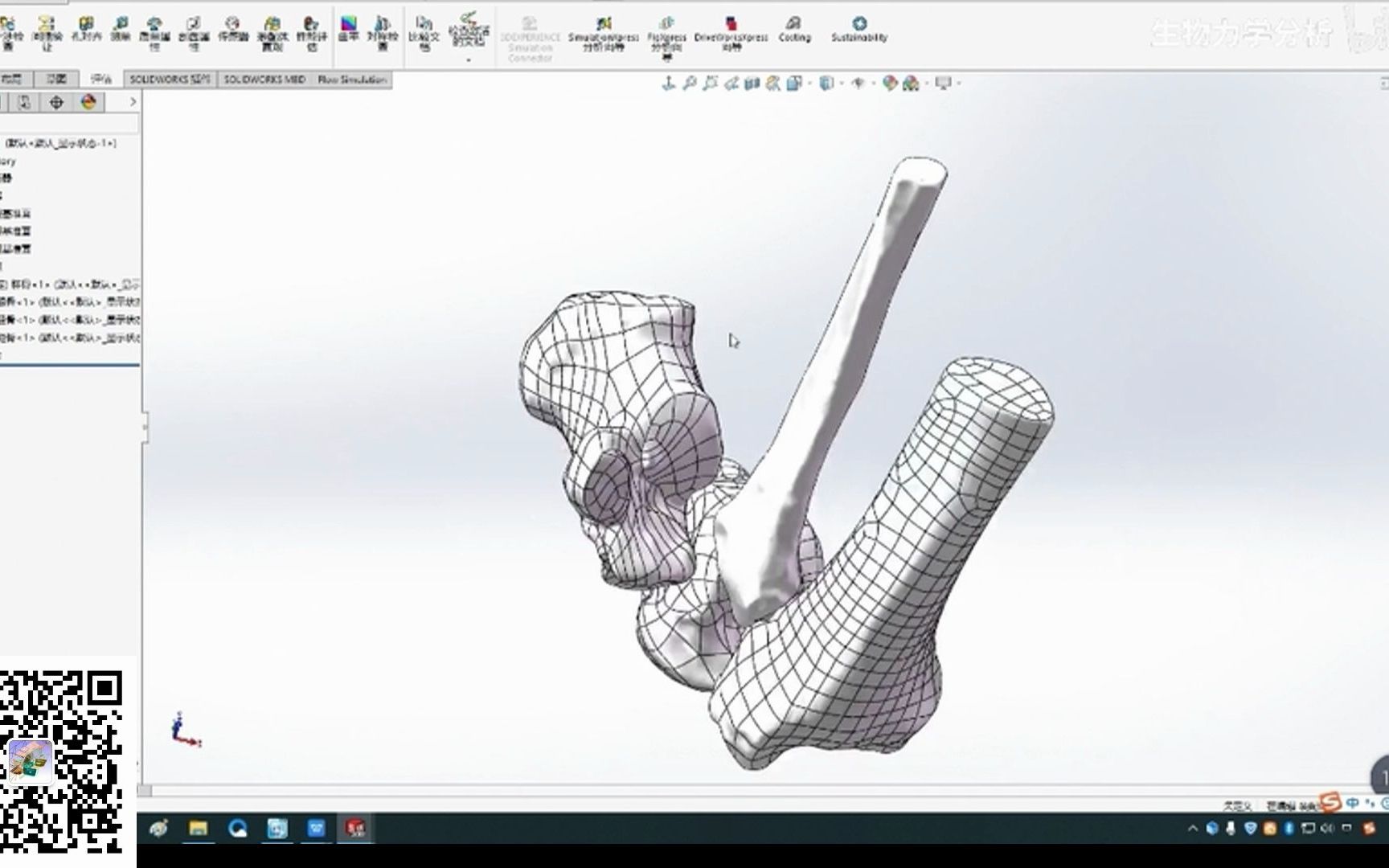The image size is (1389, 868).
Task: Switch to the Evaluate (评估) tab
Action: pos(101,79)
